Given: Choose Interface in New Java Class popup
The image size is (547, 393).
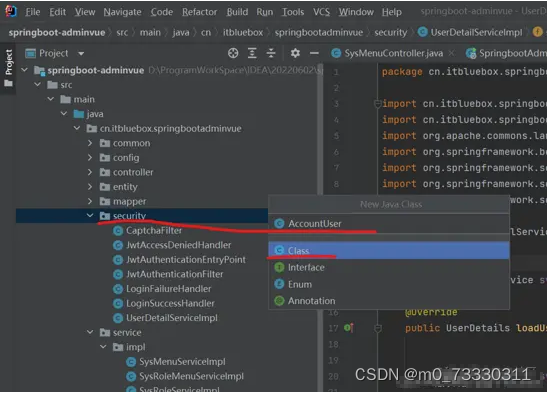Looking at the screenshot, I should [389, 267].
